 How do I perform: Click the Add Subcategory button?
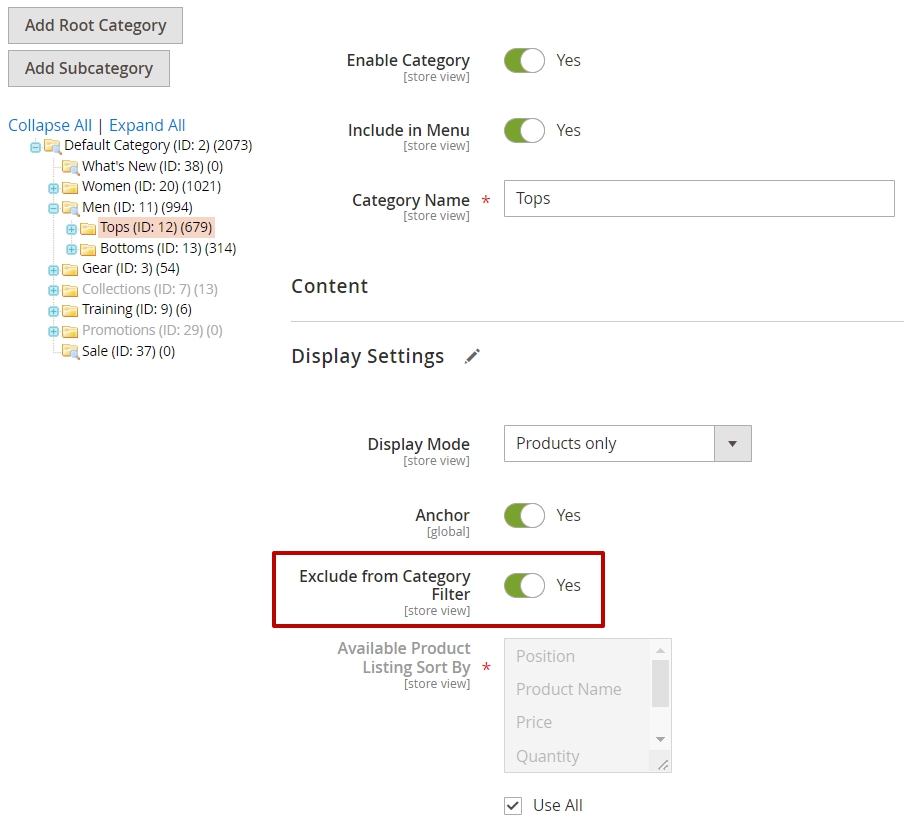pos(89,69)
